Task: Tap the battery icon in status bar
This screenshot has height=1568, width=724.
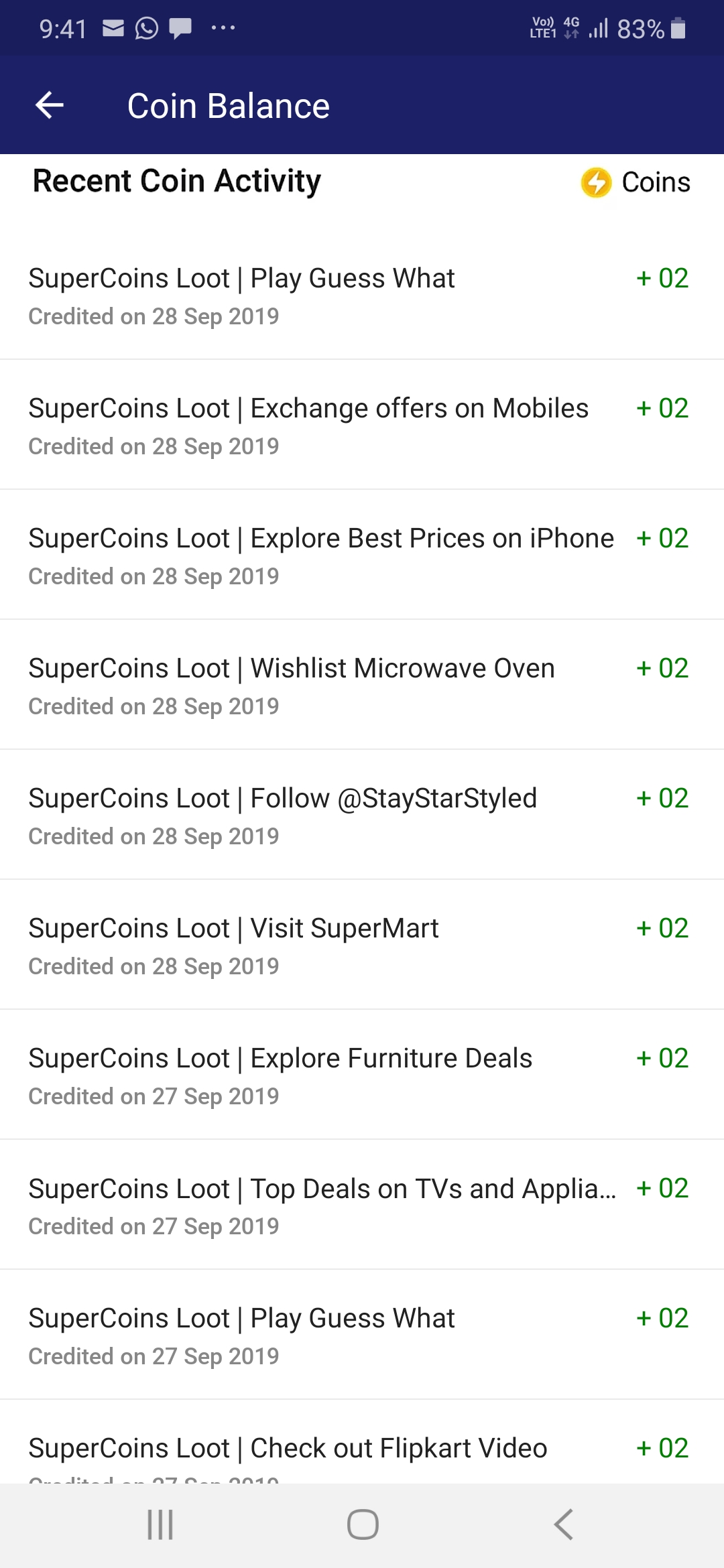Action: click(678, 28)
